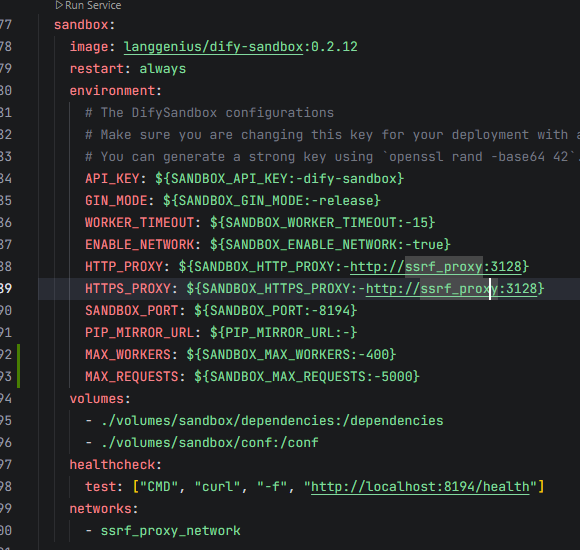Click the API_KEY variable name
The width and height of the screenshot is (580, 550).
(x=112, y=179)
